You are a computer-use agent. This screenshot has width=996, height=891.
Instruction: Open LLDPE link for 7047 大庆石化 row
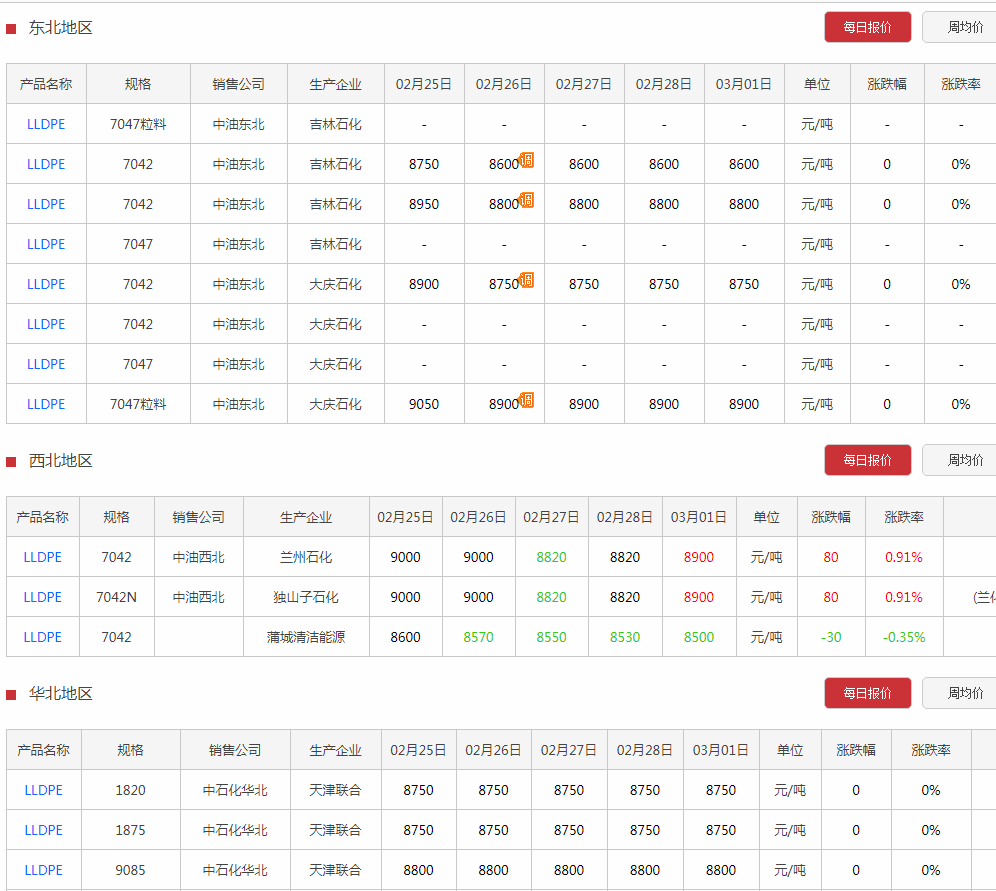[x=46, y=365]
